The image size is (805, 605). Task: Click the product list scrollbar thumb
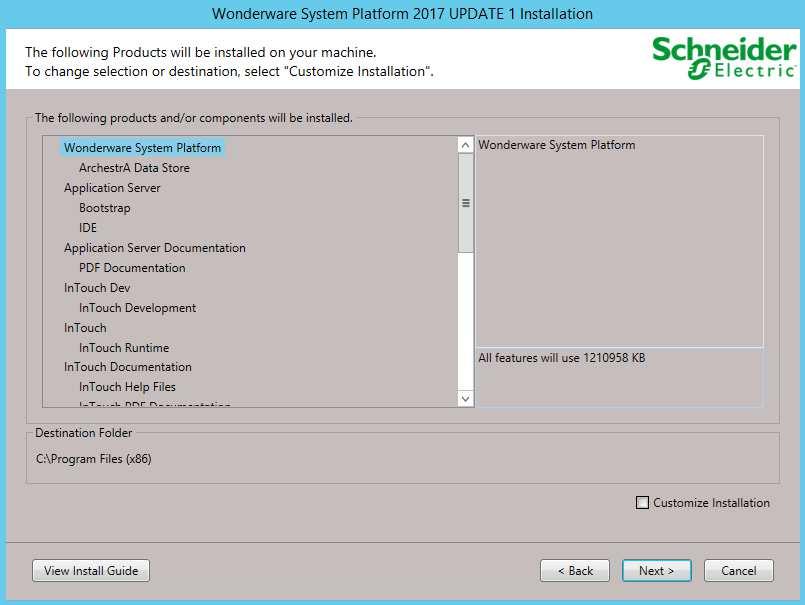465,203
